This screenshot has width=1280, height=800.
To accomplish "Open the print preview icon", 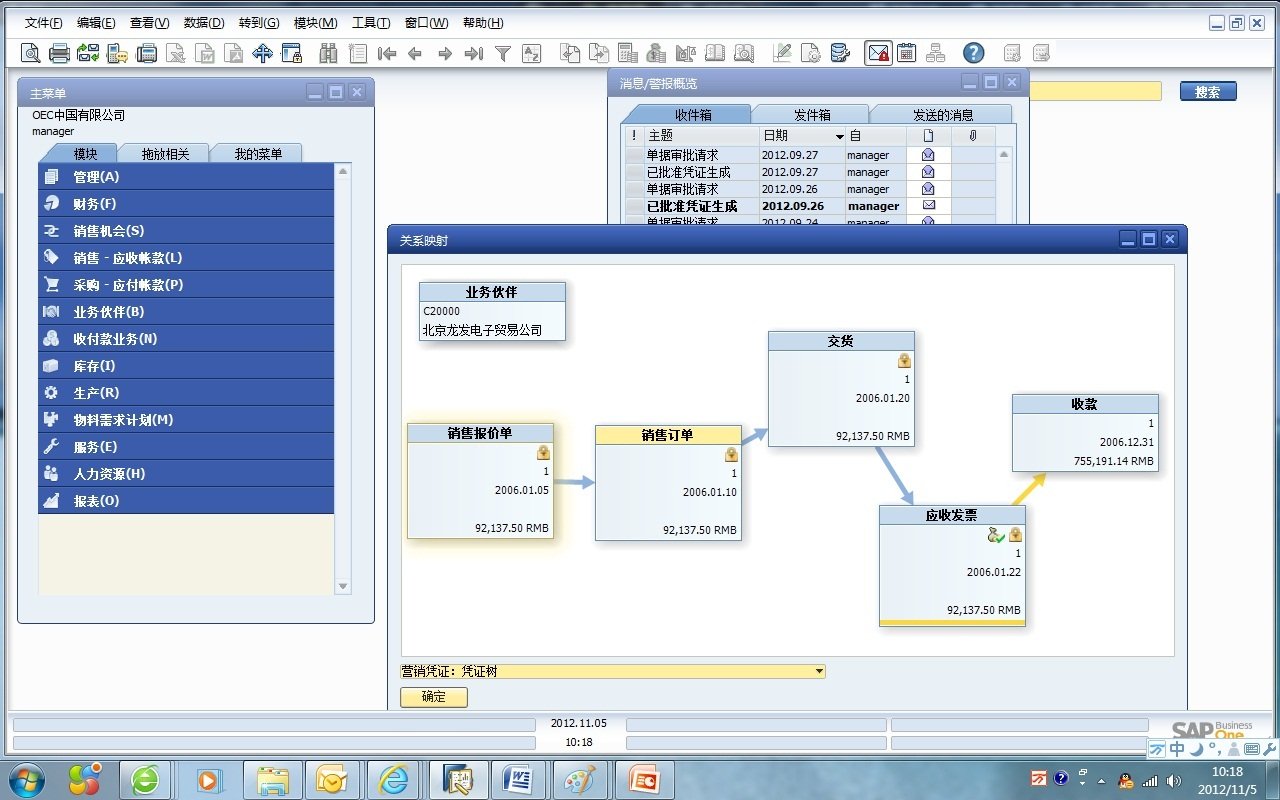I will (28, 52).
